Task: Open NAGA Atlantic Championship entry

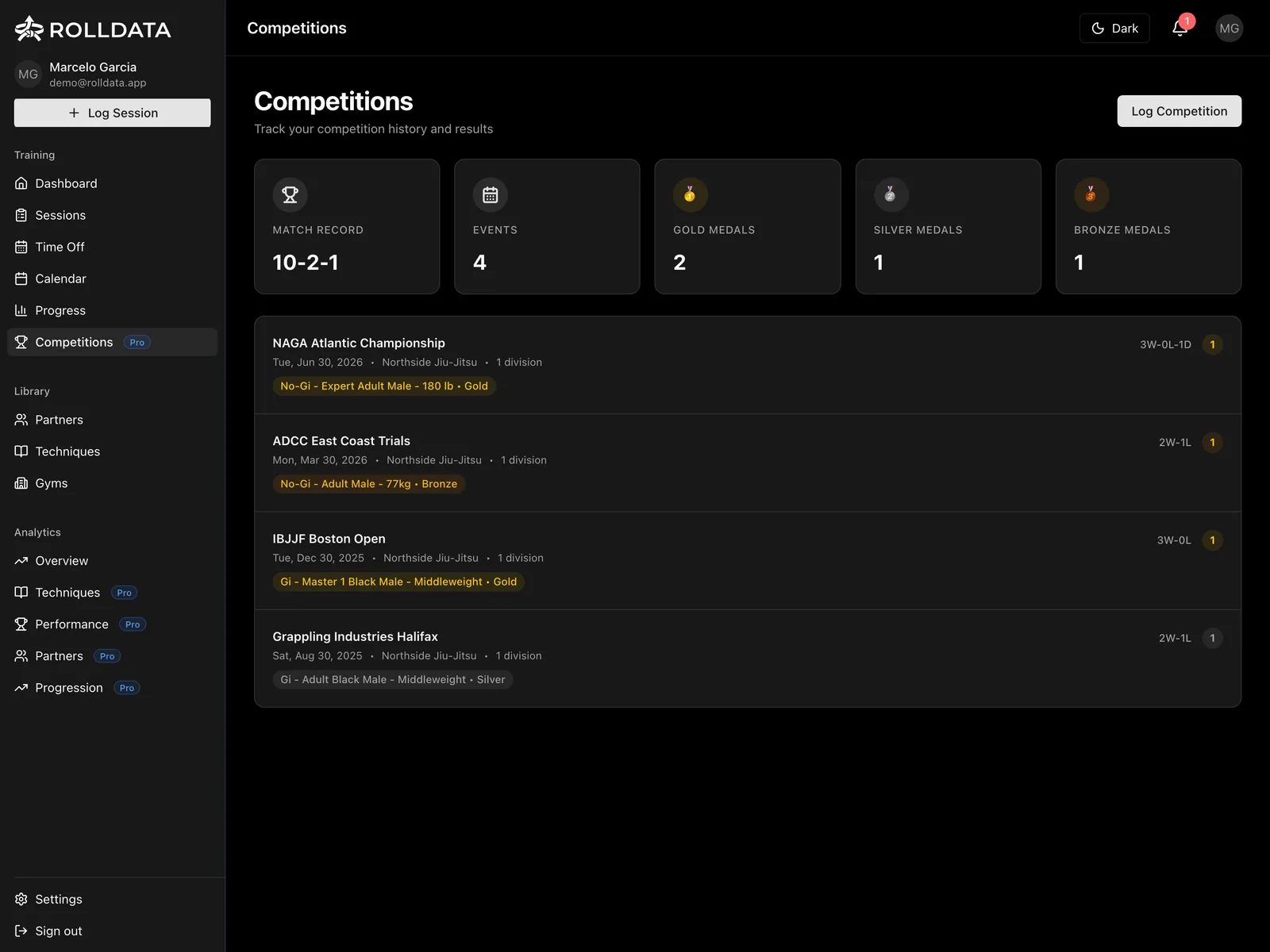Action: [x=748, y=365]
